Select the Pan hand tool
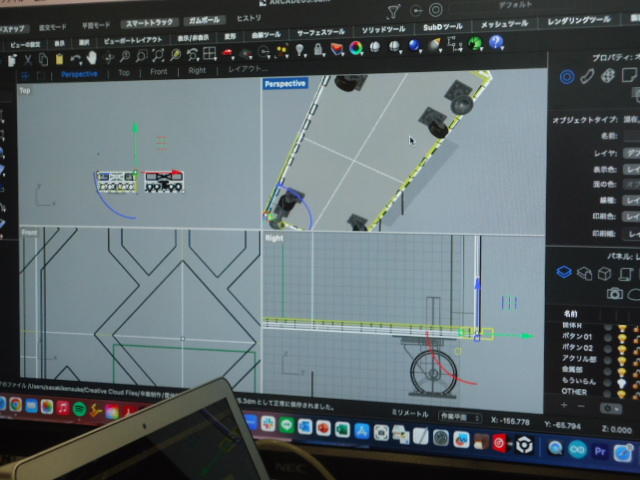Viewport: 640px width, 480px height. (92, 58)
